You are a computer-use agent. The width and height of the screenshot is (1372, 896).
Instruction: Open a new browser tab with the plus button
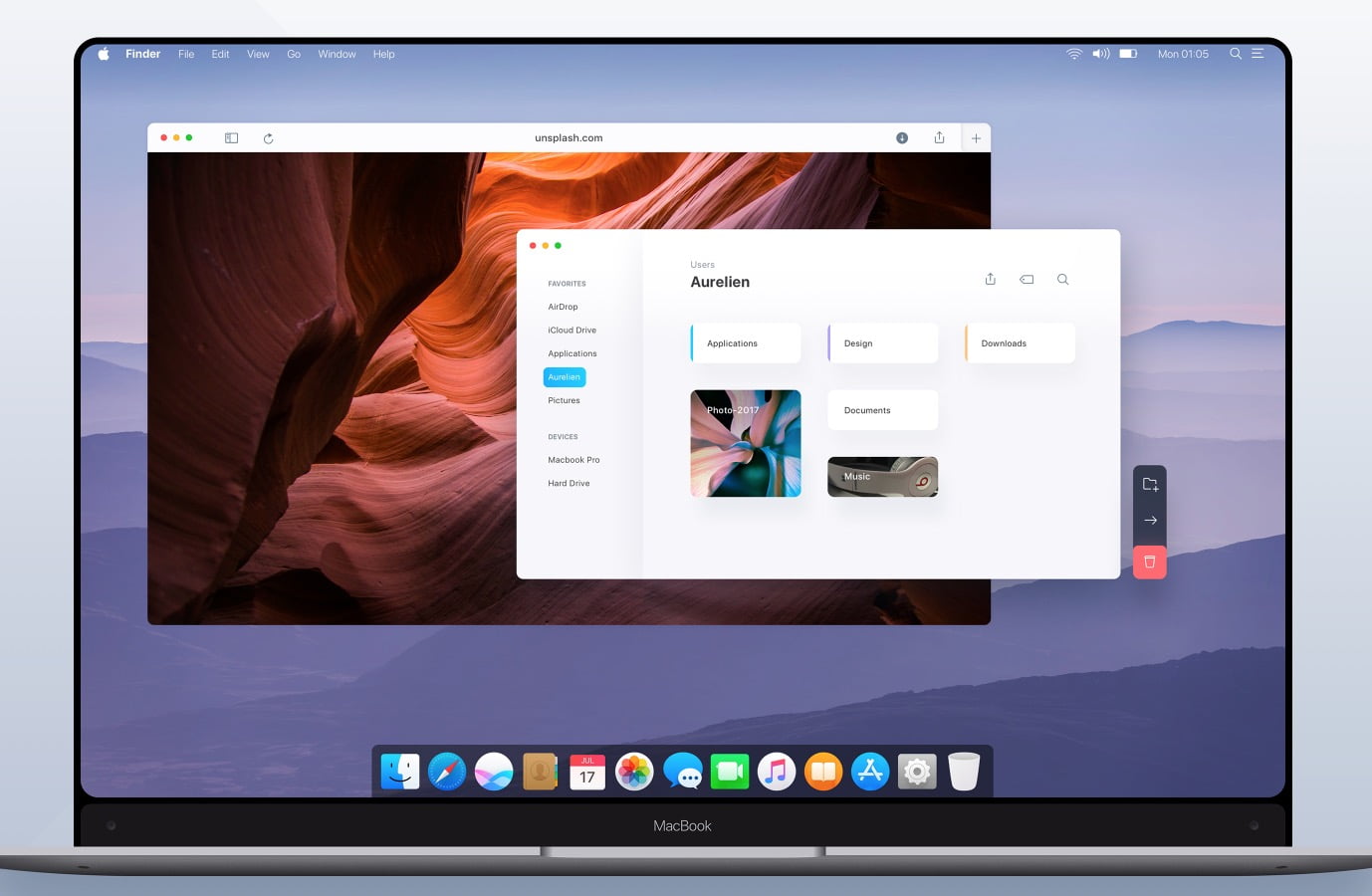pos(976,137)
